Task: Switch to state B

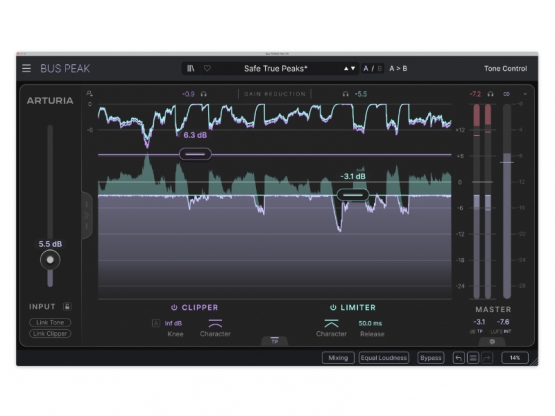Action: 379,69
